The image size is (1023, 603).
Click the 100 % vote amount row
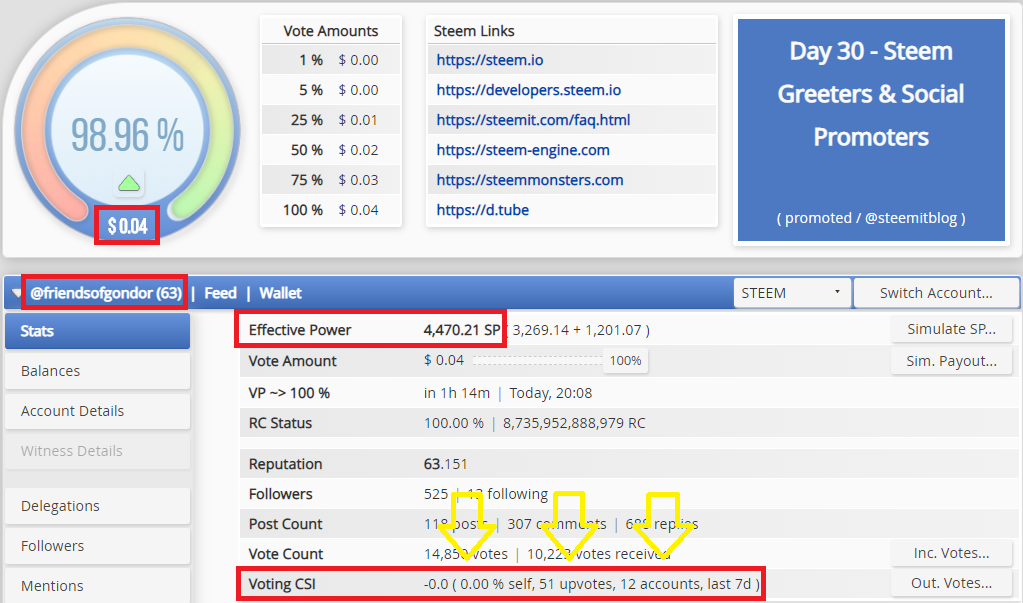point(331,210)
